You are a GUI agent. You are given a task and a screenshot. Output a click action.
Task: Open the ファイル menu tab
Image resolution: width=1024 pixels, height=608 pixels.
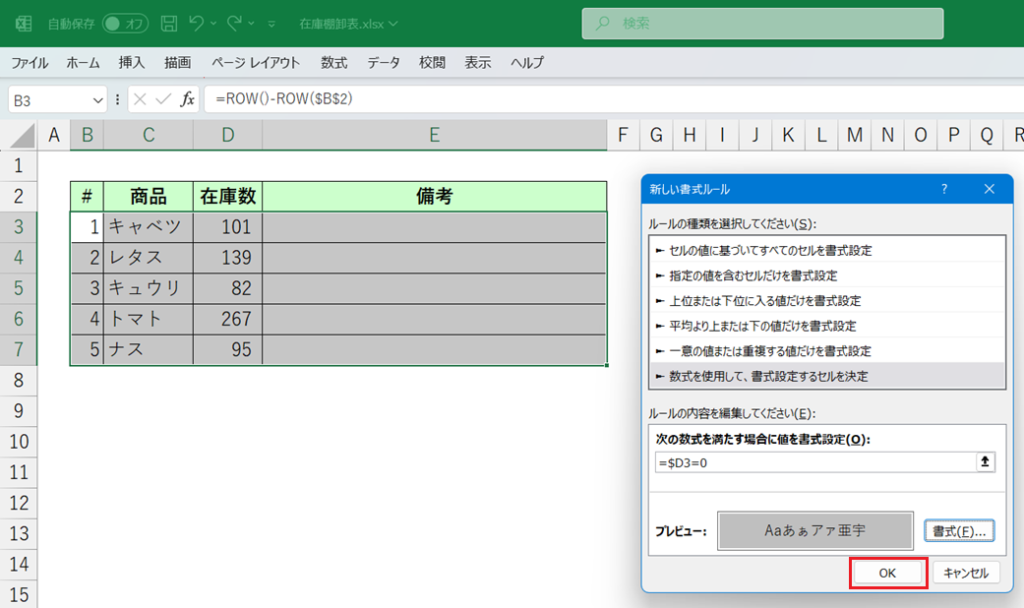29,63
